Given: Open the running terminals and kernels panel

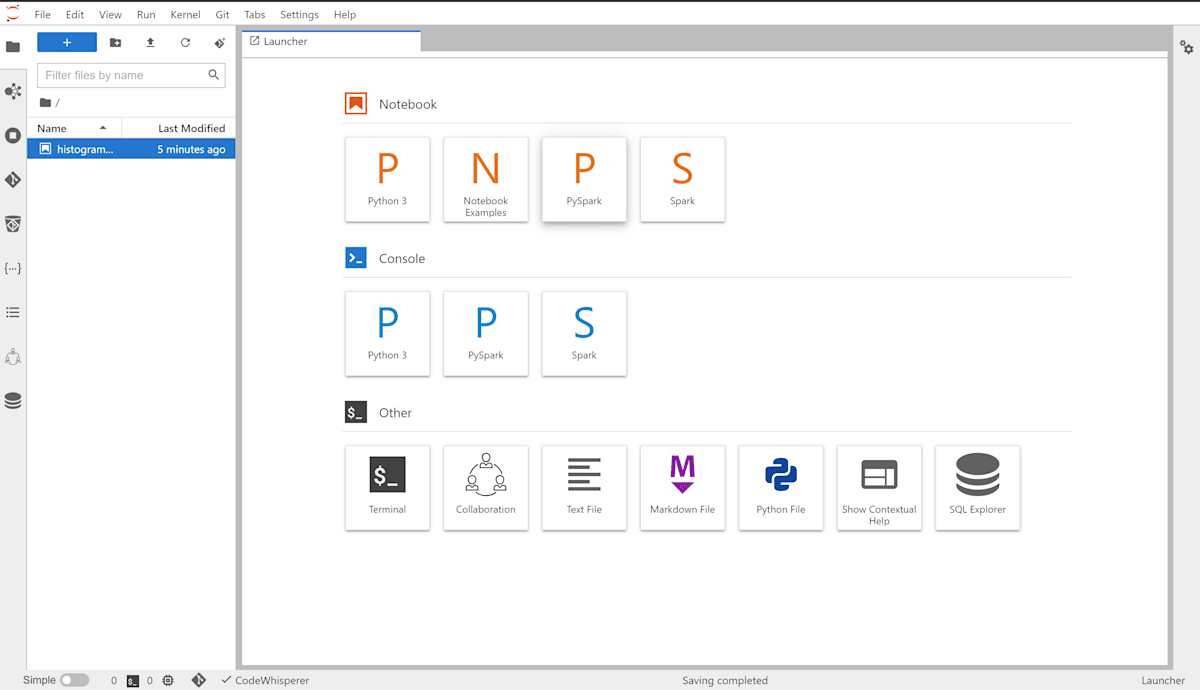Looking at the screenshot, I should click(x=13, y=135).
